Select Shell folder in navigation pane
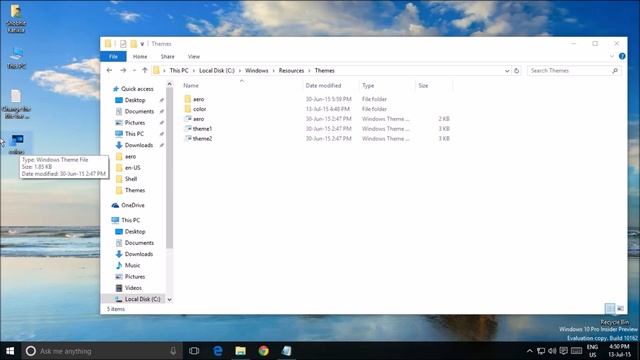The image size is (640, 360). point(131,179)
